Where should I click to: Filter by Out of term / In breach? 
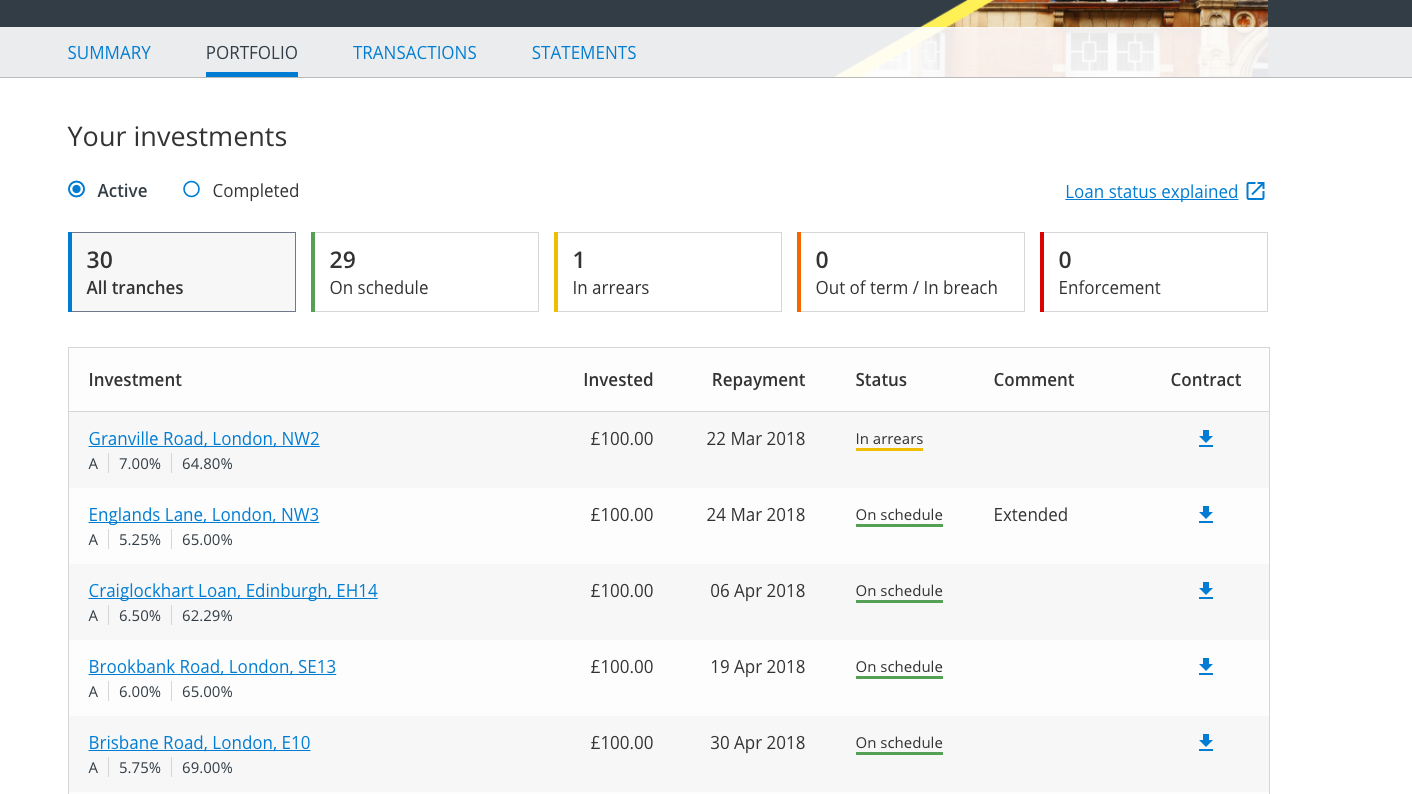point(911,272)
